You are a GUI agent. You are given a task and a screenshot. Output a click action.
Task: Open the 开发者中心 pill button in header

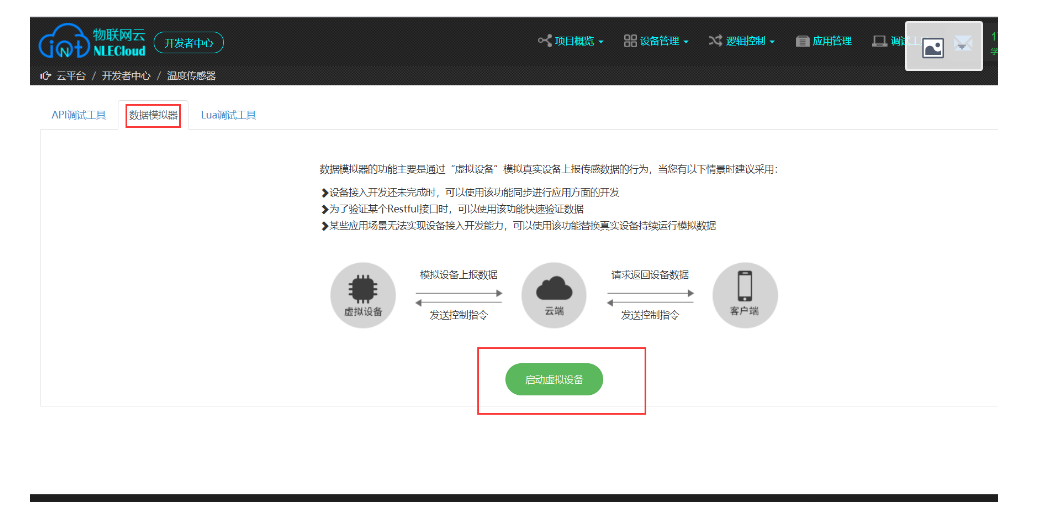point(188,43)
